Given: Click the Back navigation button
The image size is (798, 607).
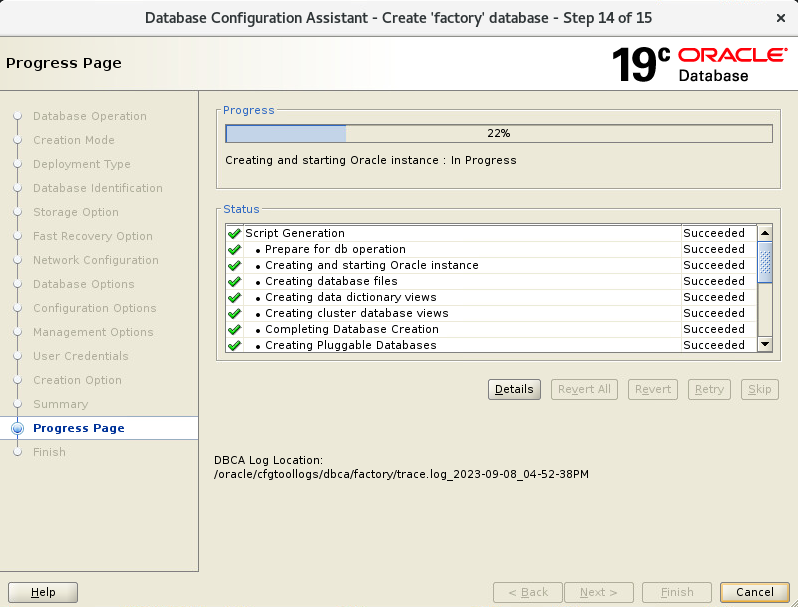Looking at the screenshot, I should coord(528,592).
